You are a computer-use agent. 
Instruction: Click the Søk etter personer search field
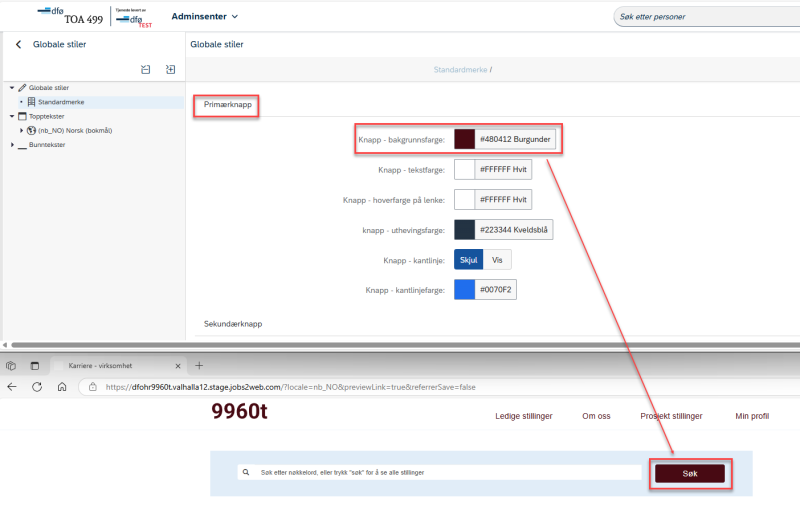707,17
